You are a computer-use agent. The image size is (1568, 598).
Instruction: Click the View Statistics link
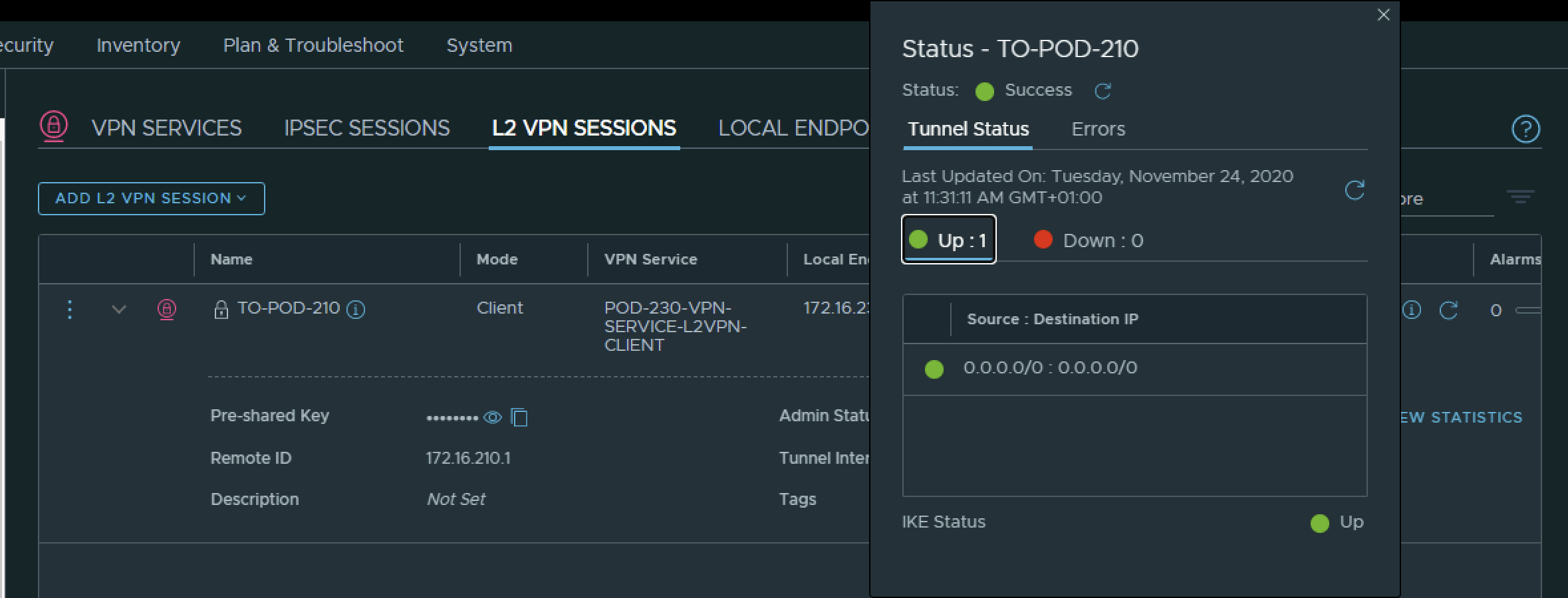[x=1460, y=417]
